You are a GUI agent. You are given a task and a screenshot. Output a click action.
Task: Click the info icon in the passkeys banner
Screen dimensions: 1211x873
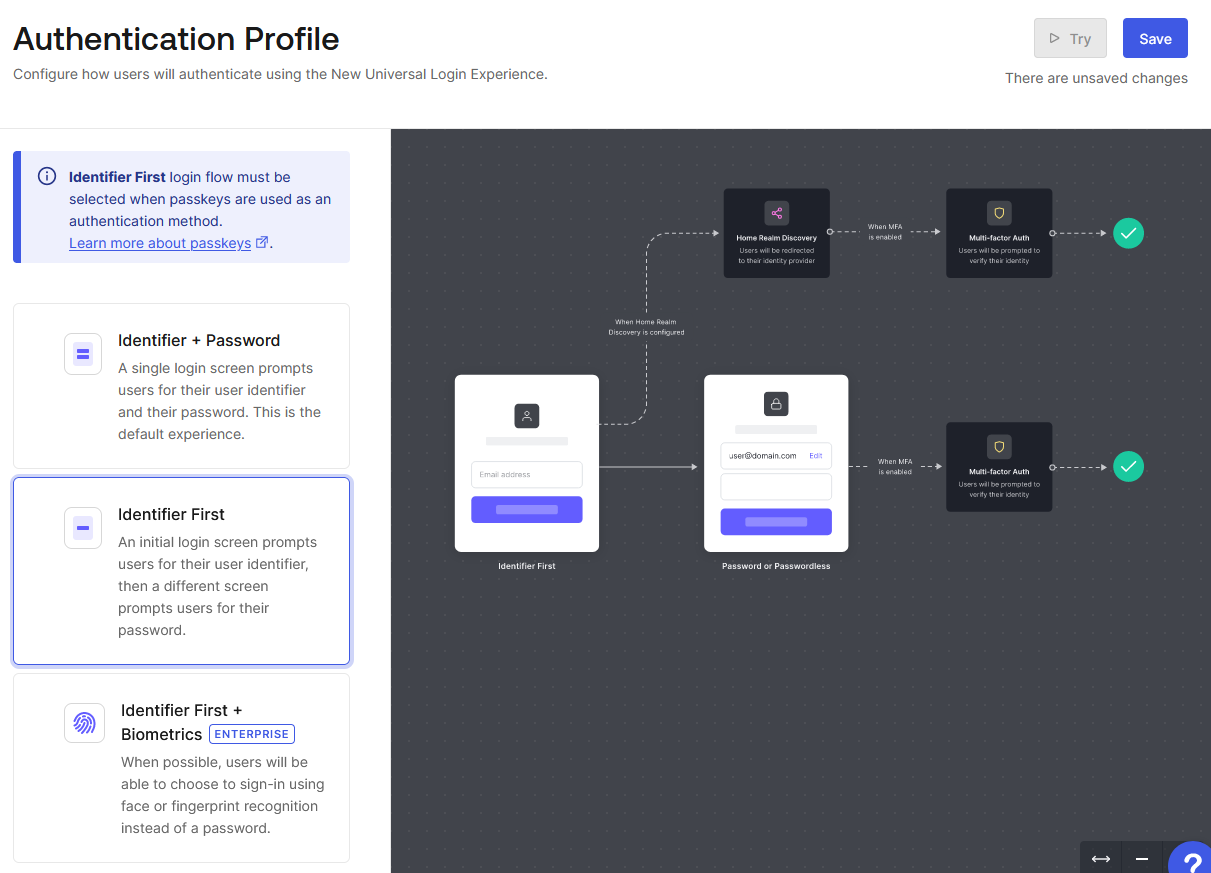(x=46, y=175)
